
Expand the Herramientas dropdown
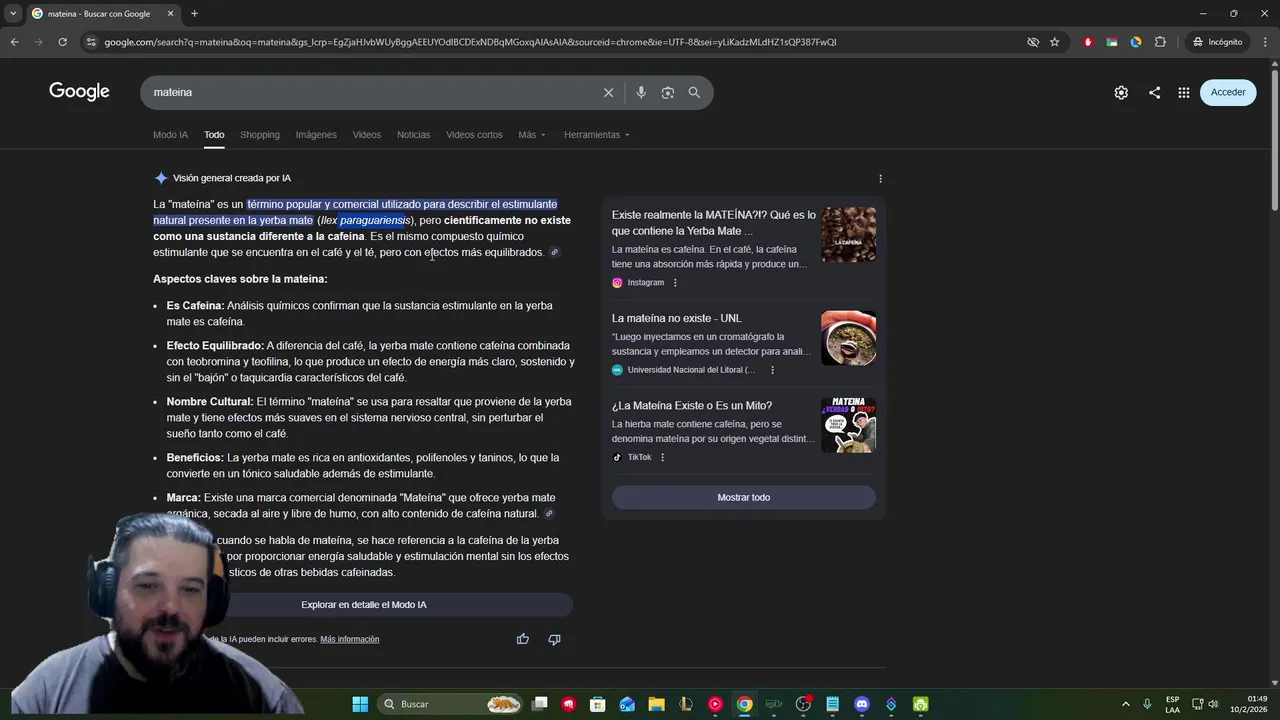(597, 135)
